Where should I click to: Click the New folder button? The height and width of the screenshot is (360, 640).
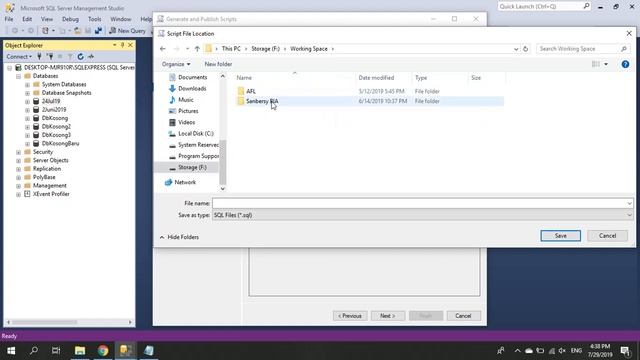218,64
